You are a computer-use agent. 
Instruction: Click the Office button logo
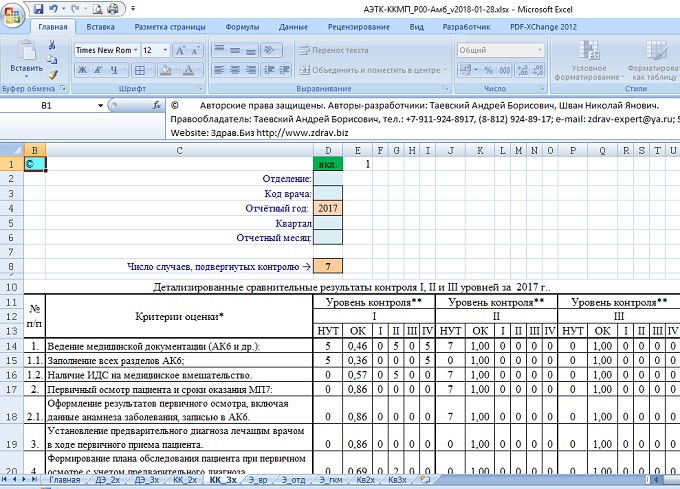tap(12, 14)
